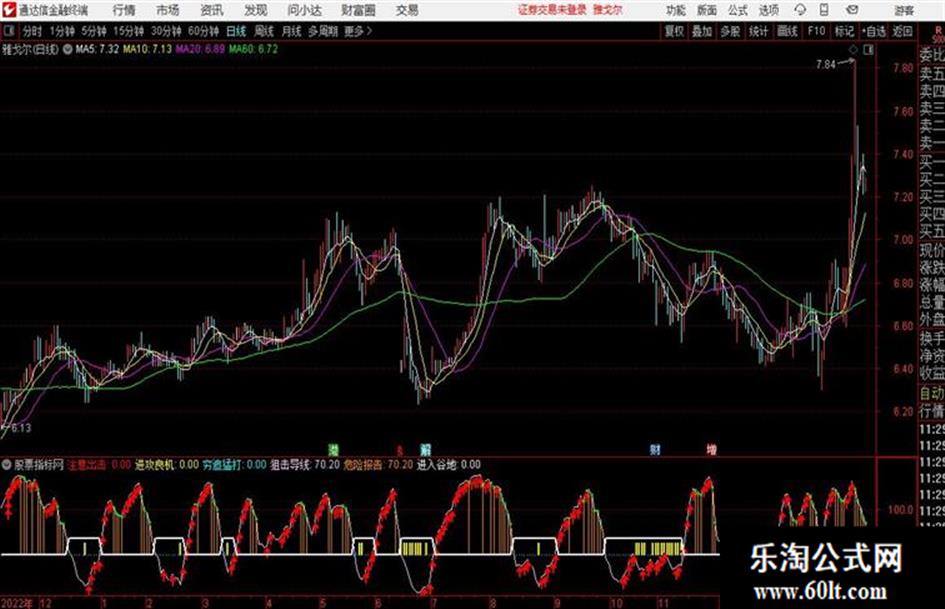945x609 pixels.
Task: Click the 雅戈尔 stock name in the title bar
Action: (608, 10)
